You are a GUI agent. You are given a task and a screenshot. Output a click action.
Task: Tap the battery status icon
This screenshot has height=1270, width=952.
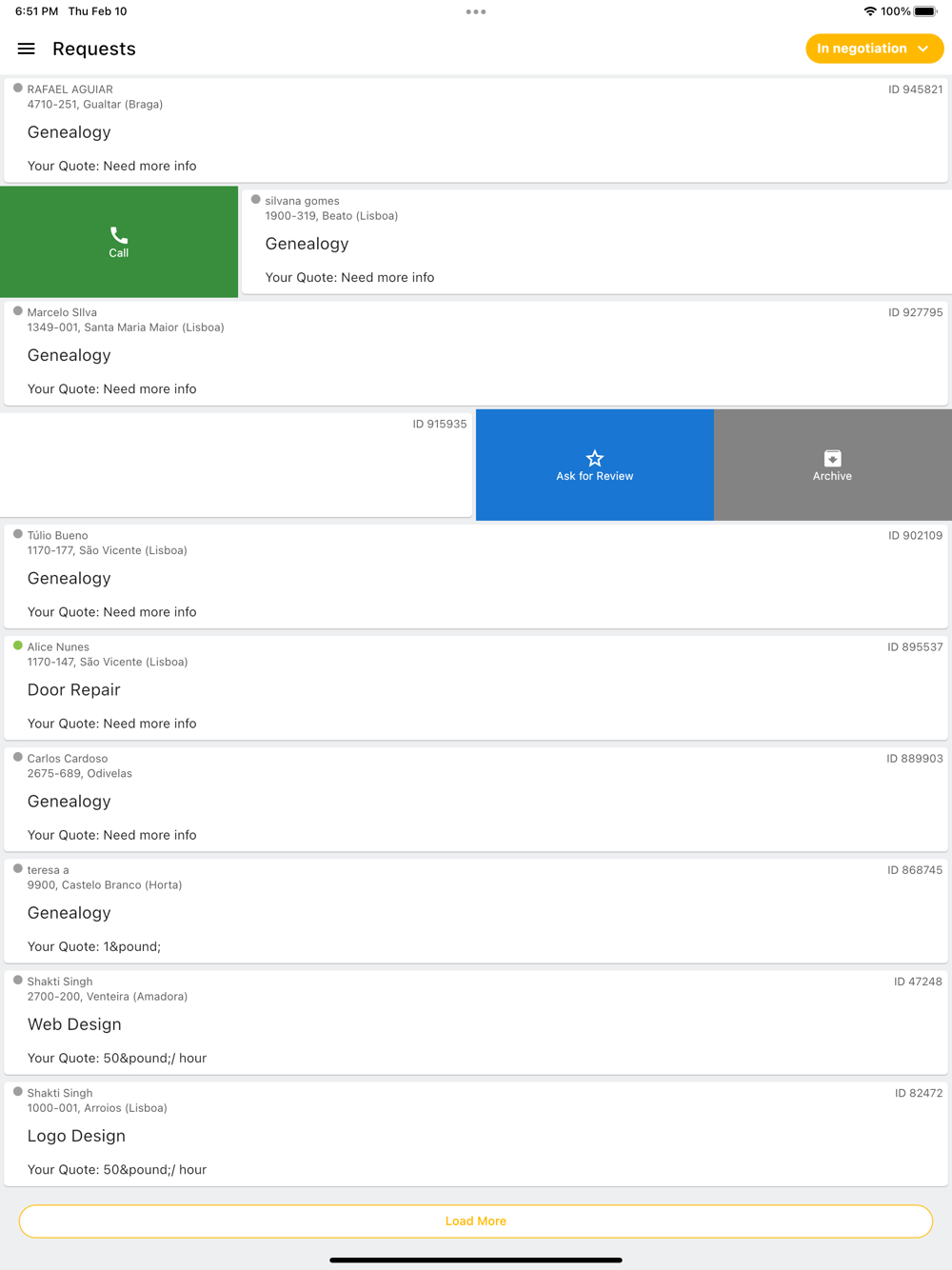(x=925, y=11)
